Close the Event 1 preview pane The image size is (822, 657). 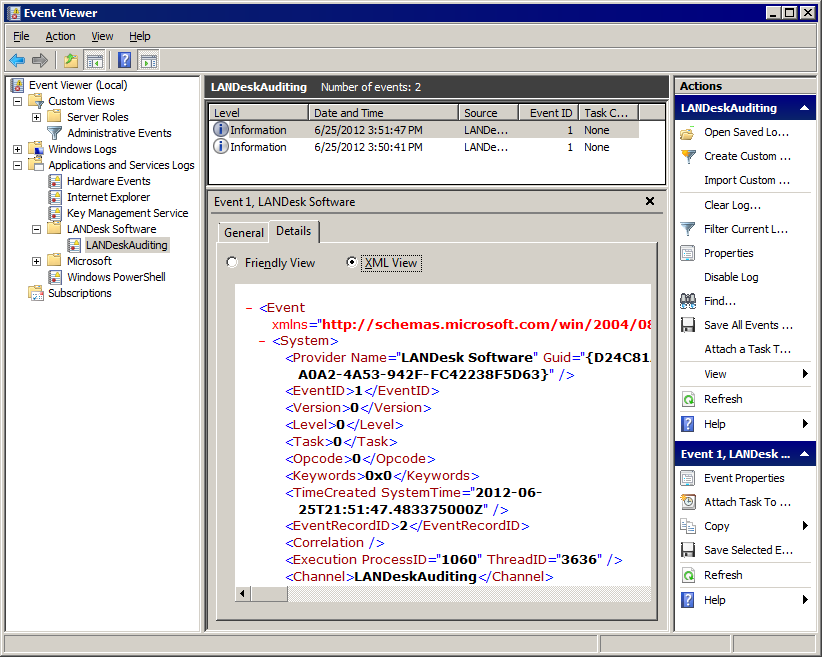point(650,201)
